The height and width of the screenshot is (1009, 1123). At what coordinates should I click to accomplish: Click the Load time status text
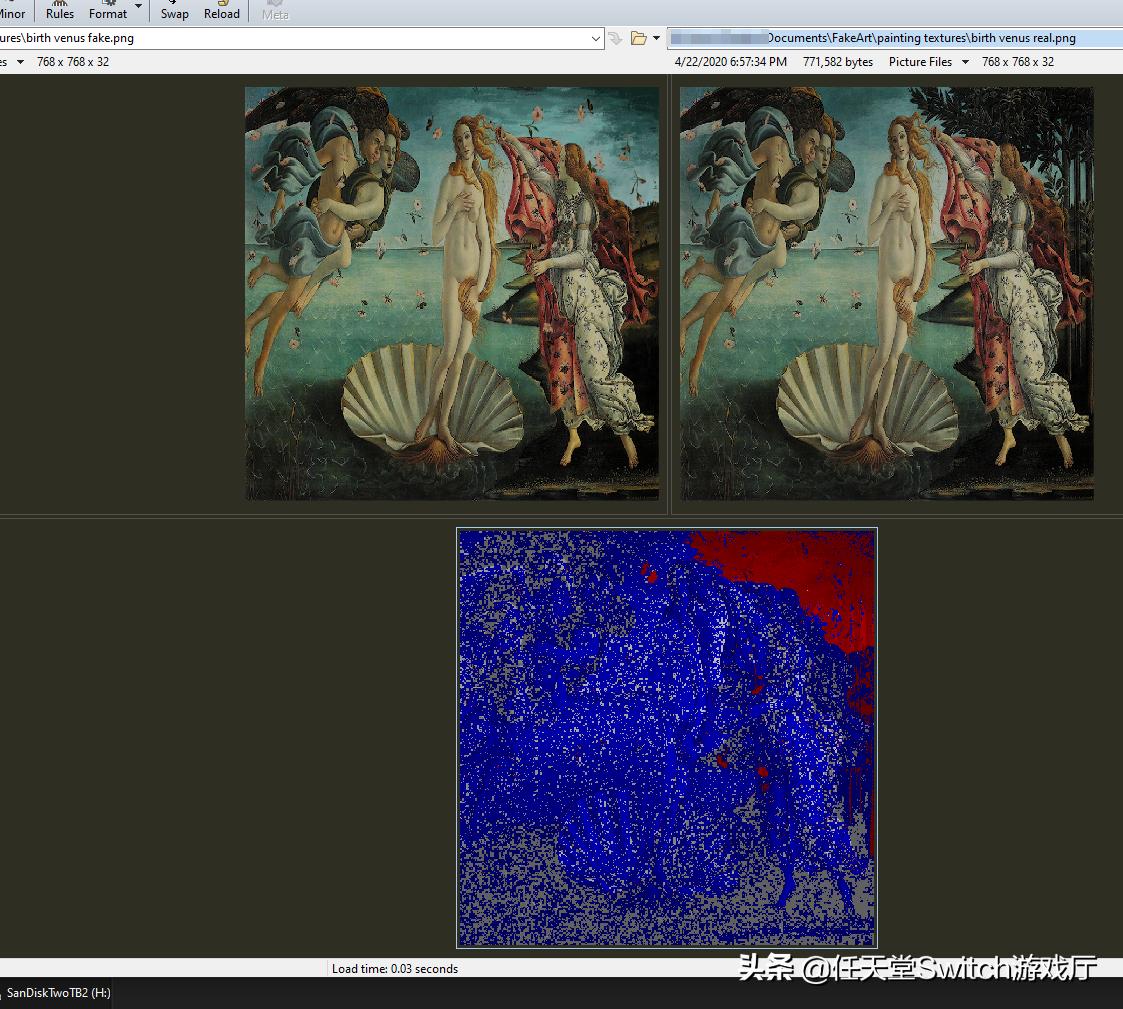coord(395,969)
